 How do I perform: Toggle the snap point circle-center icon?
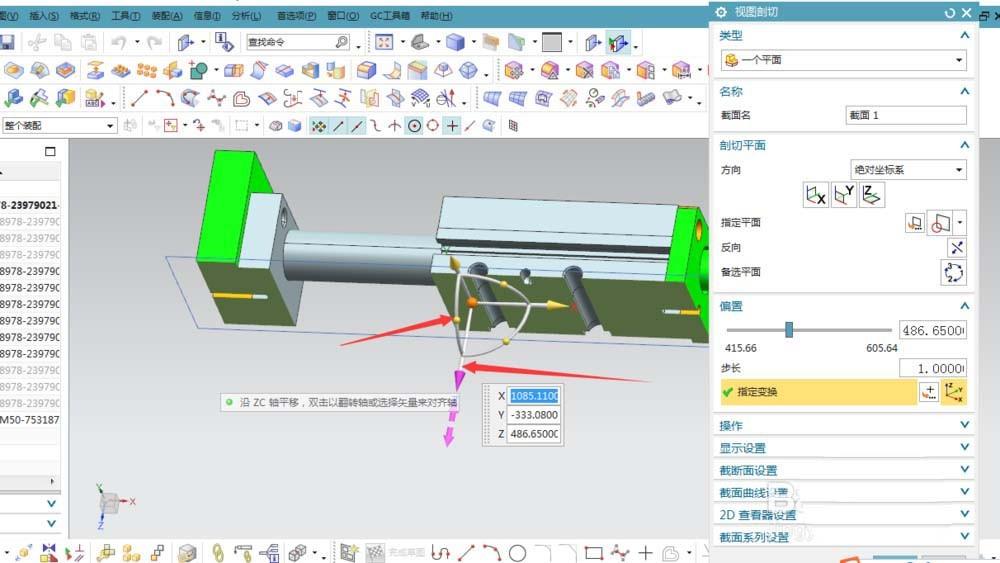click(414, 126)
